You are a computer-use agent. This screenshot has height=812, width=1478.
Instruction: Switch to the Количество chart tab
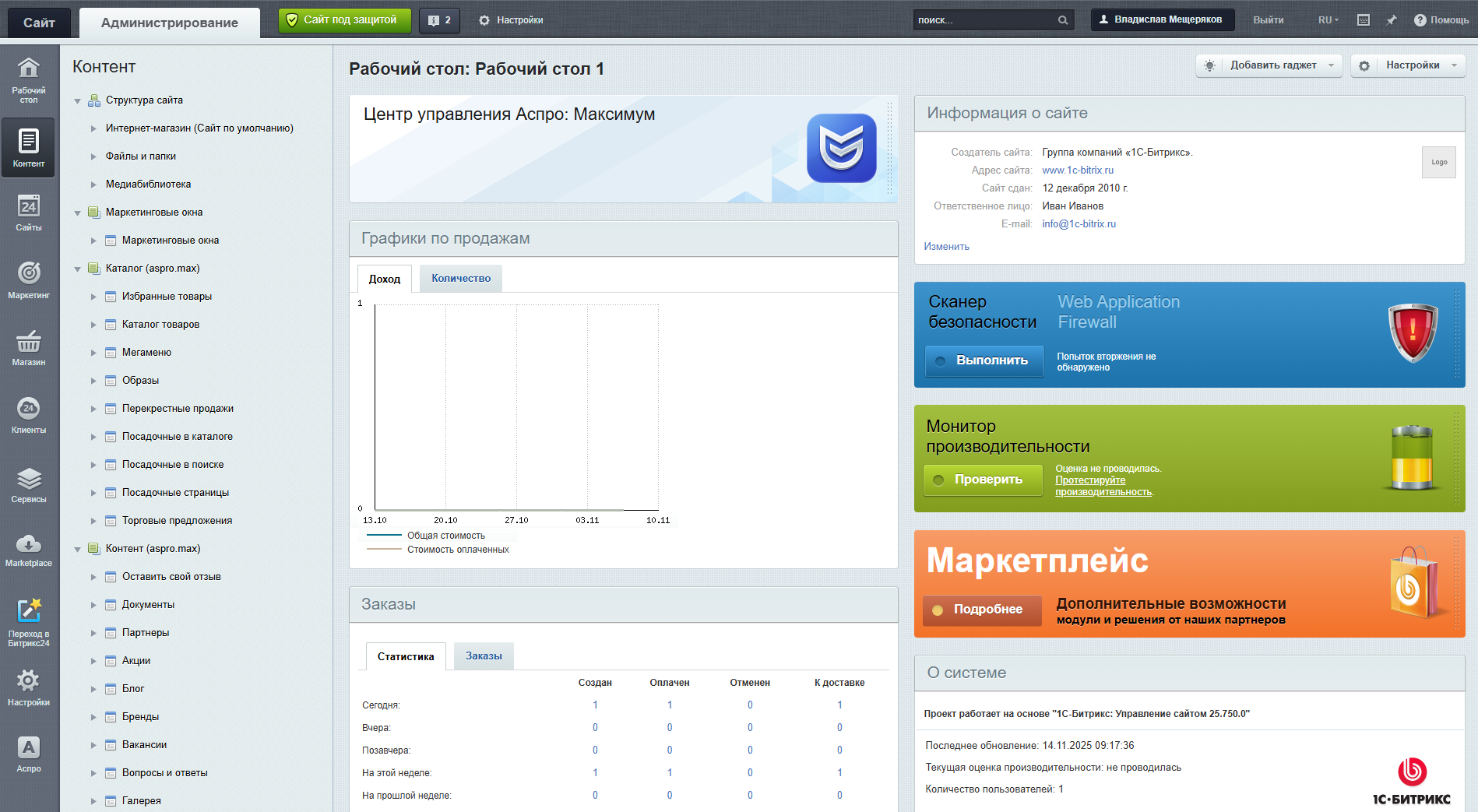point(461,279)
